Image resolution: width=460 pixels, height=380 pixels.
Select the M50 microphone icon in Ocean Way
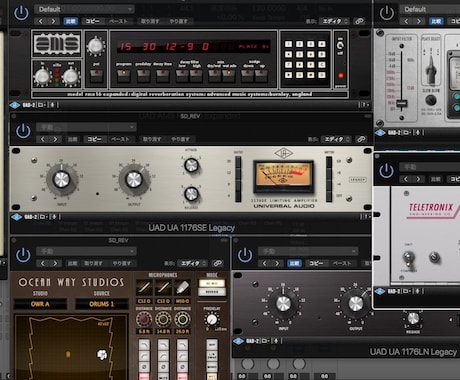[182, 287]
